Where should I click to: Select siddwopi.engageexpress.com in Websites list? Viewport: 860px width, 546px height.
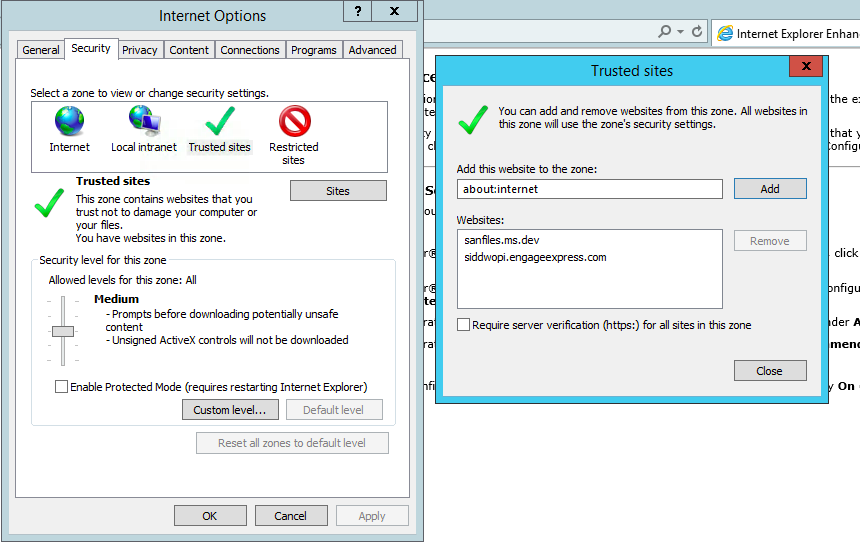point(535,257)
